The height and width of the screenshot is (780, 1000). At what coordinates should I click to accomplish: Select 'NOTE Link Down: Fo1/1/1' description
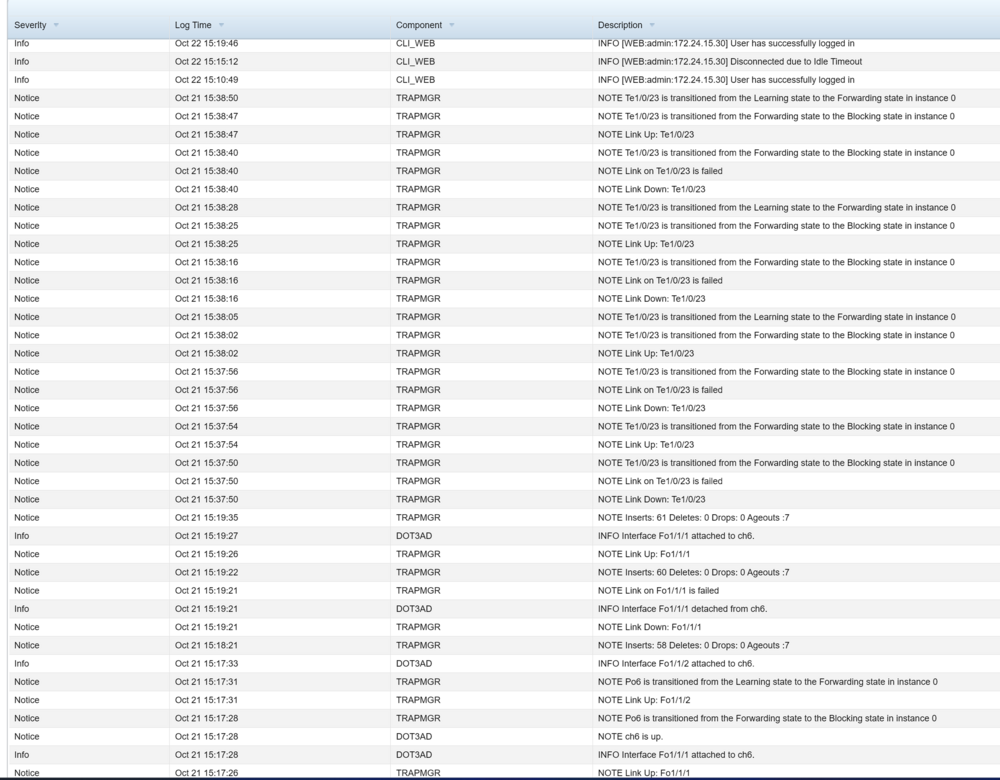pos(649,628)
